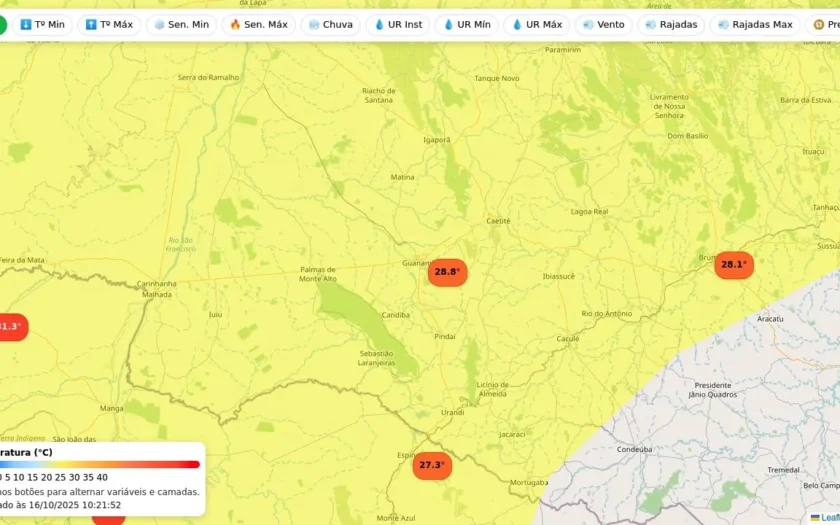The height and width of the screenshot is (525, 840).
Task: Select the 27.3° station marker near Espinosa
Action: [432, 465]
